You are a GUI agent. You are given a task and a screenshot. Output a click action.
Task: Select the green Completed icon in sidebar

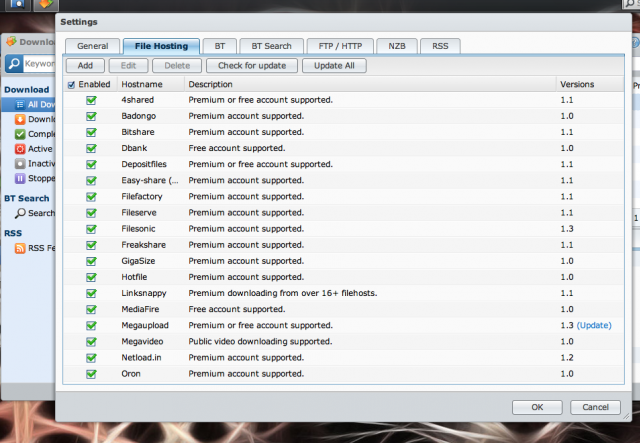pos(20,134)
